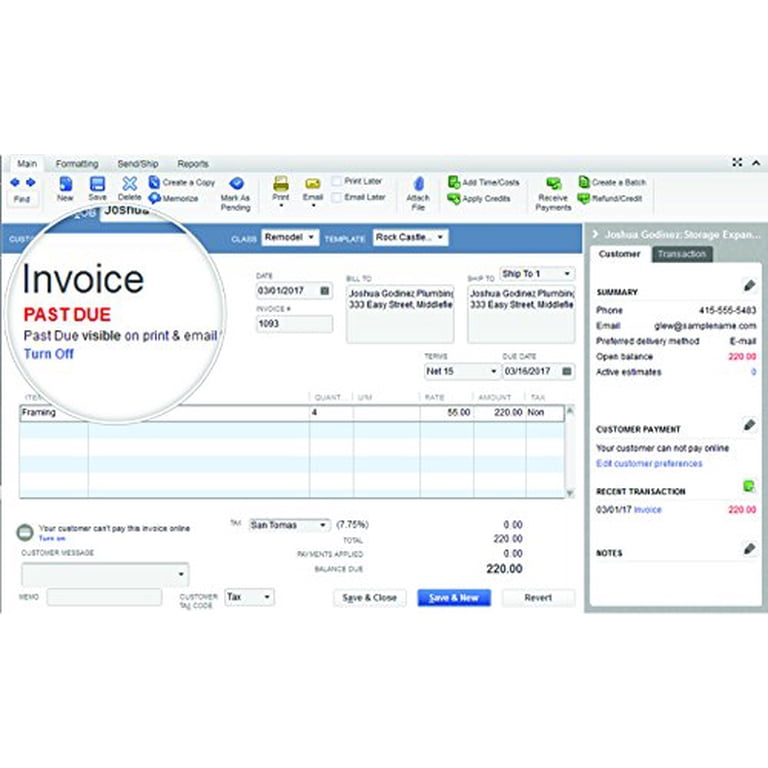Viewport: 768px width, 768px height.
Task: Open the calendar picker beside the due date
Action: click(x=567, y=371)
